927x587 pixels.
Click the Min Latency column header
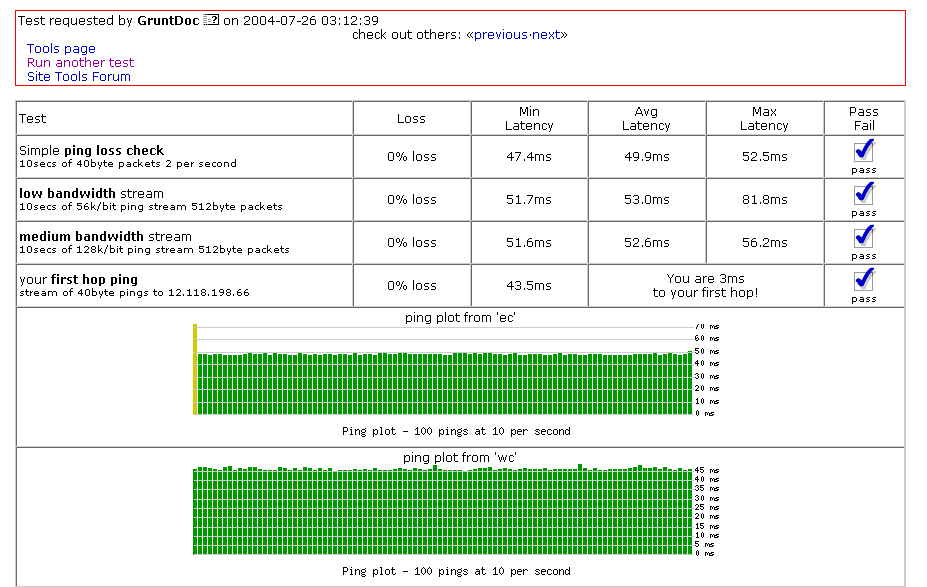(529, 119)
